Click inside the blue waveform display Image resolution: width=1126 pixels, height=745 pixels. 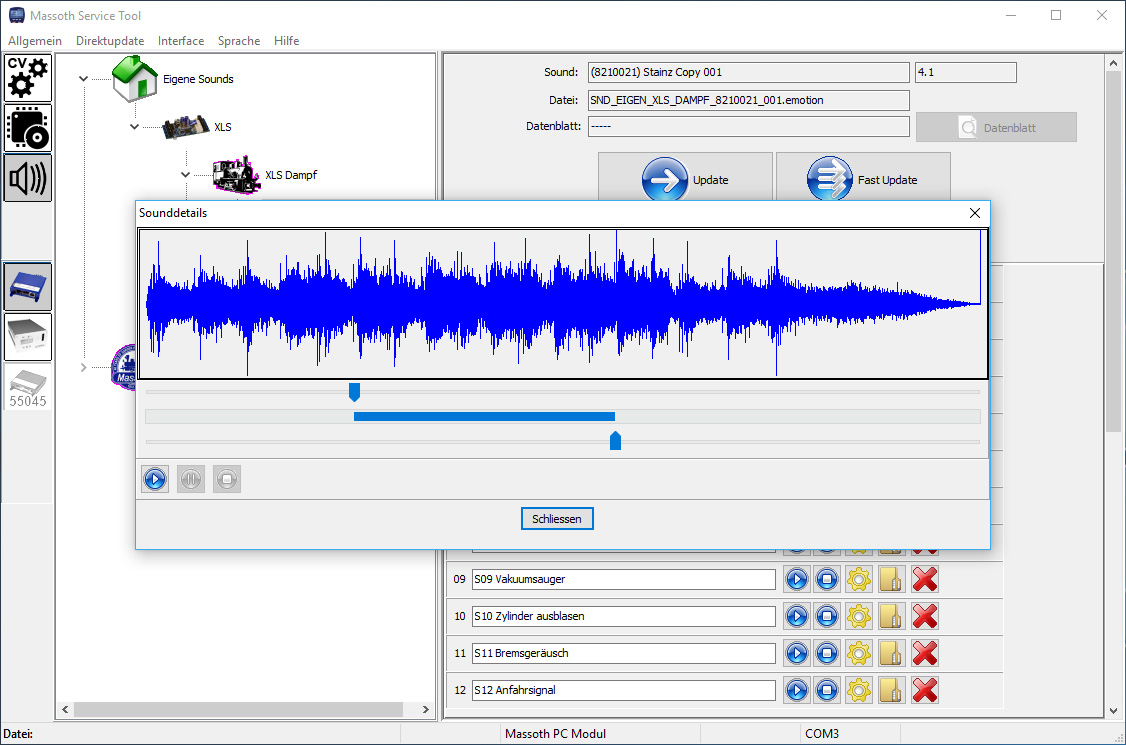(x=563, y=304)
